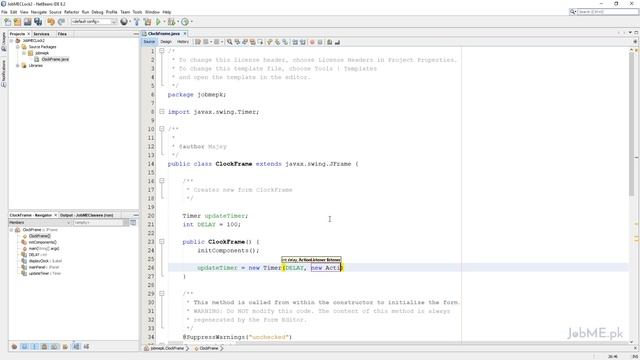This screenshot has width=640, height=360.
Task: Minimize the Projects panel group
Action: 136,34
